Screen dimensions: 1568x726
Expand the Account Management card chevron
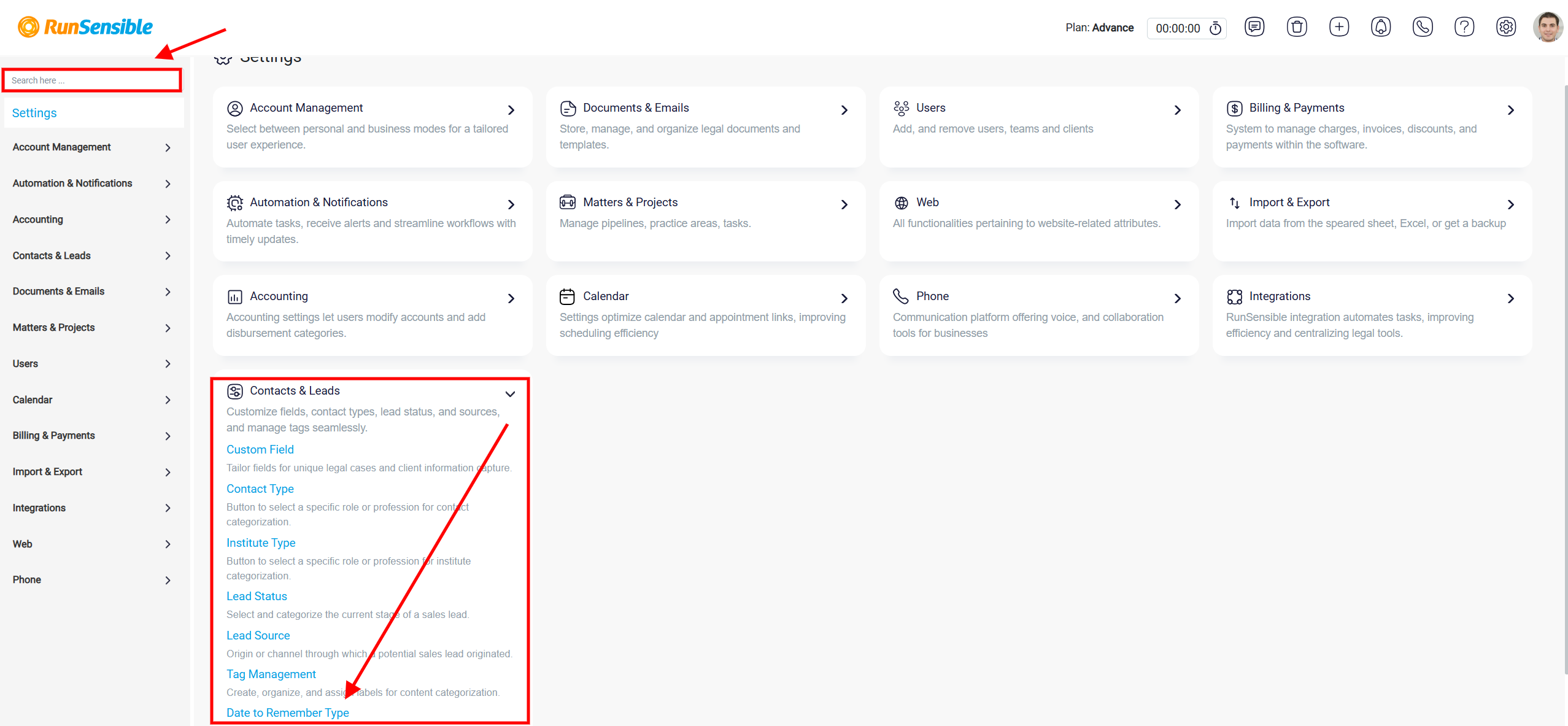(x=511, y=110)
